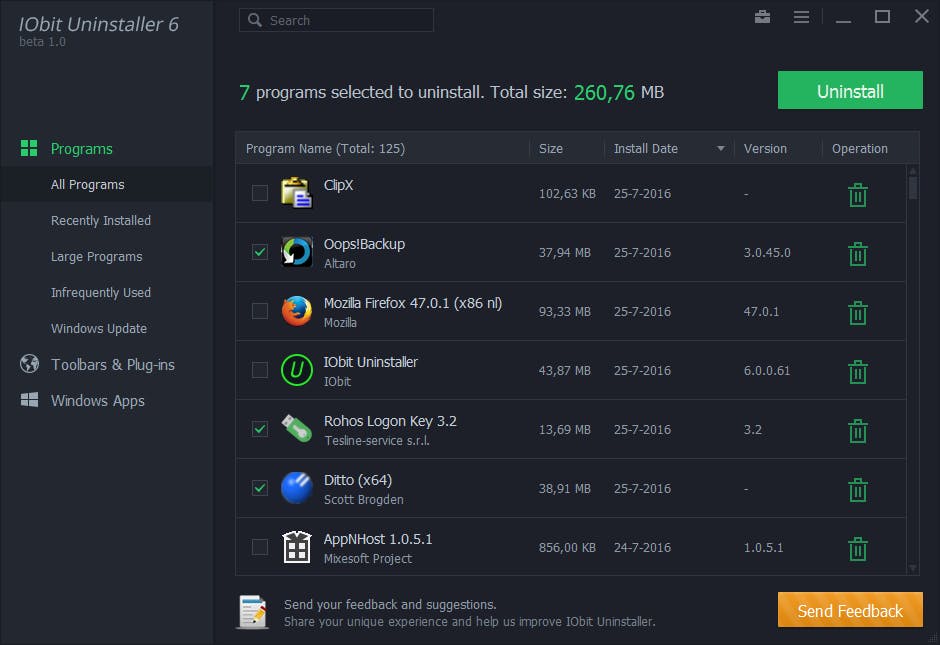The height and width of the screenshot is (645, 940).
Task: Open the Recently Installed list
Action: pos(101,221)
